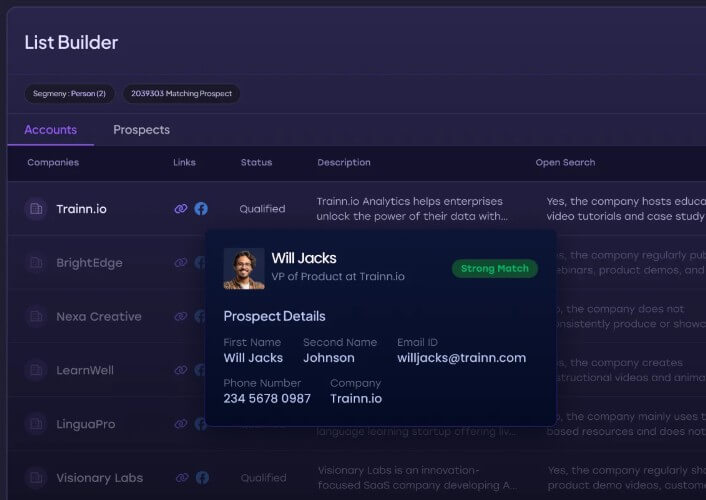
Task: Click the List Builder page title
Action: [71, 43]
